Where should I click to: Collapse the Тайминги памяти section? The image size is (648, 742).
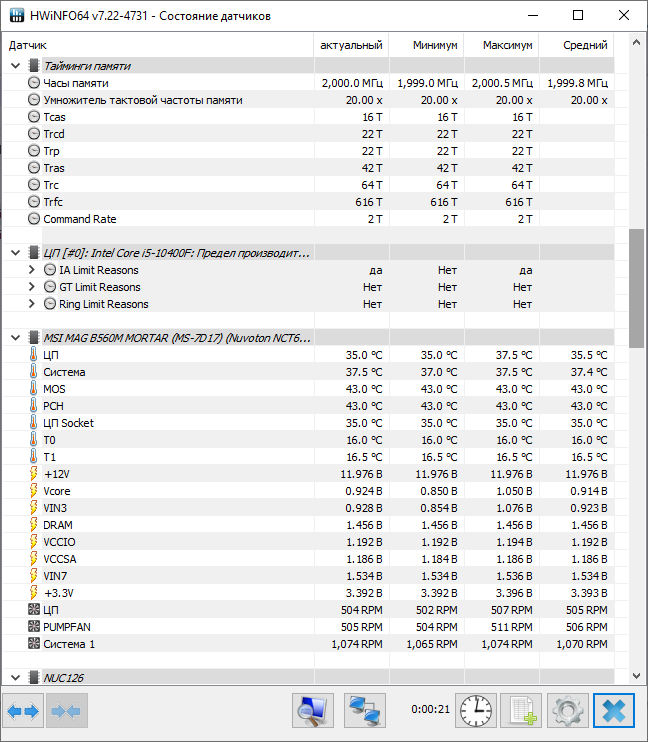click(x=16, y=66)
